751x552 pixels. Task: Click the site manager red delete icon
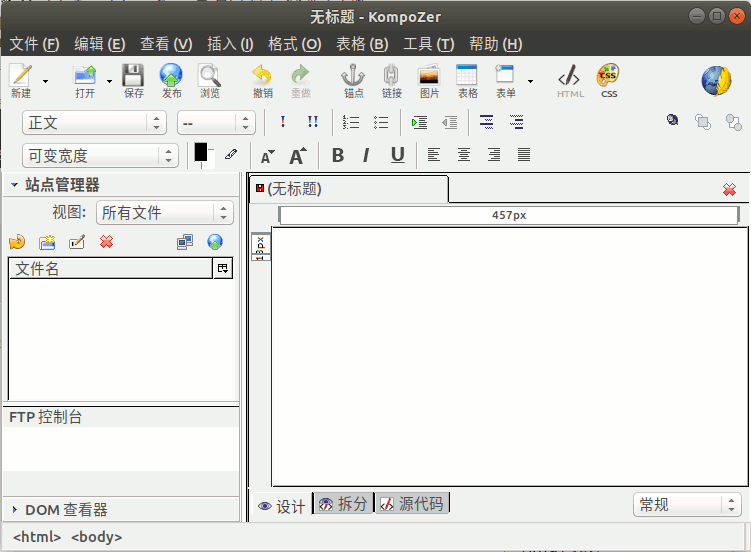106,242
